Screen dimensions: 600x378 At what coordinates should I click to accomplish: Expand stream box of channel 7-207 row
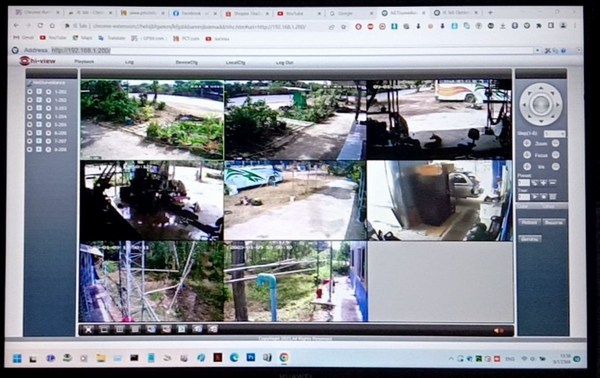[x=39, y=141]
